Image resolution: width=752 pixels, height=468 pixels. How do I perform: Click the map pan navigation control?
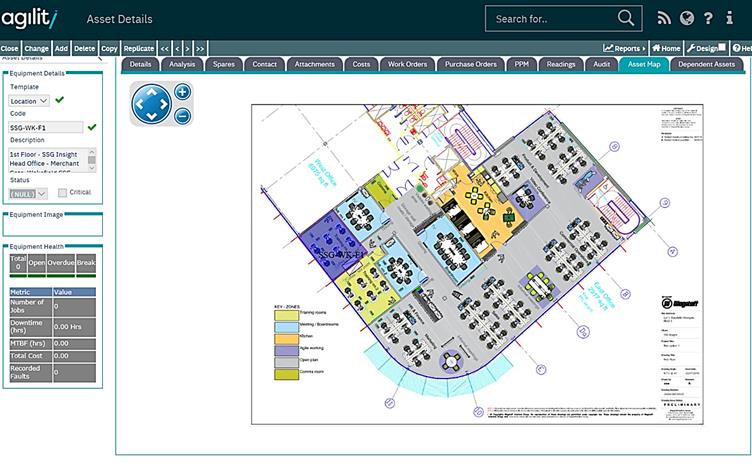(x=151, y=104)
